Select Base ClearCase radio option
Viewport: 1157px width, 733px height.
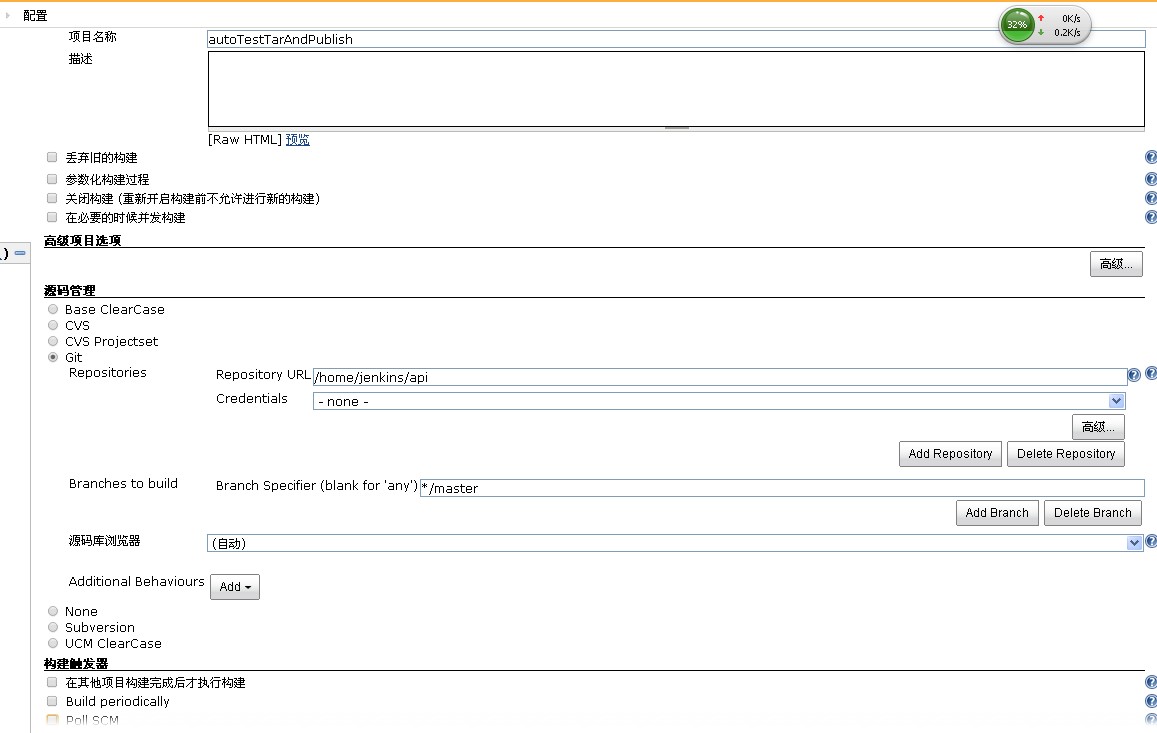[52, 309]
